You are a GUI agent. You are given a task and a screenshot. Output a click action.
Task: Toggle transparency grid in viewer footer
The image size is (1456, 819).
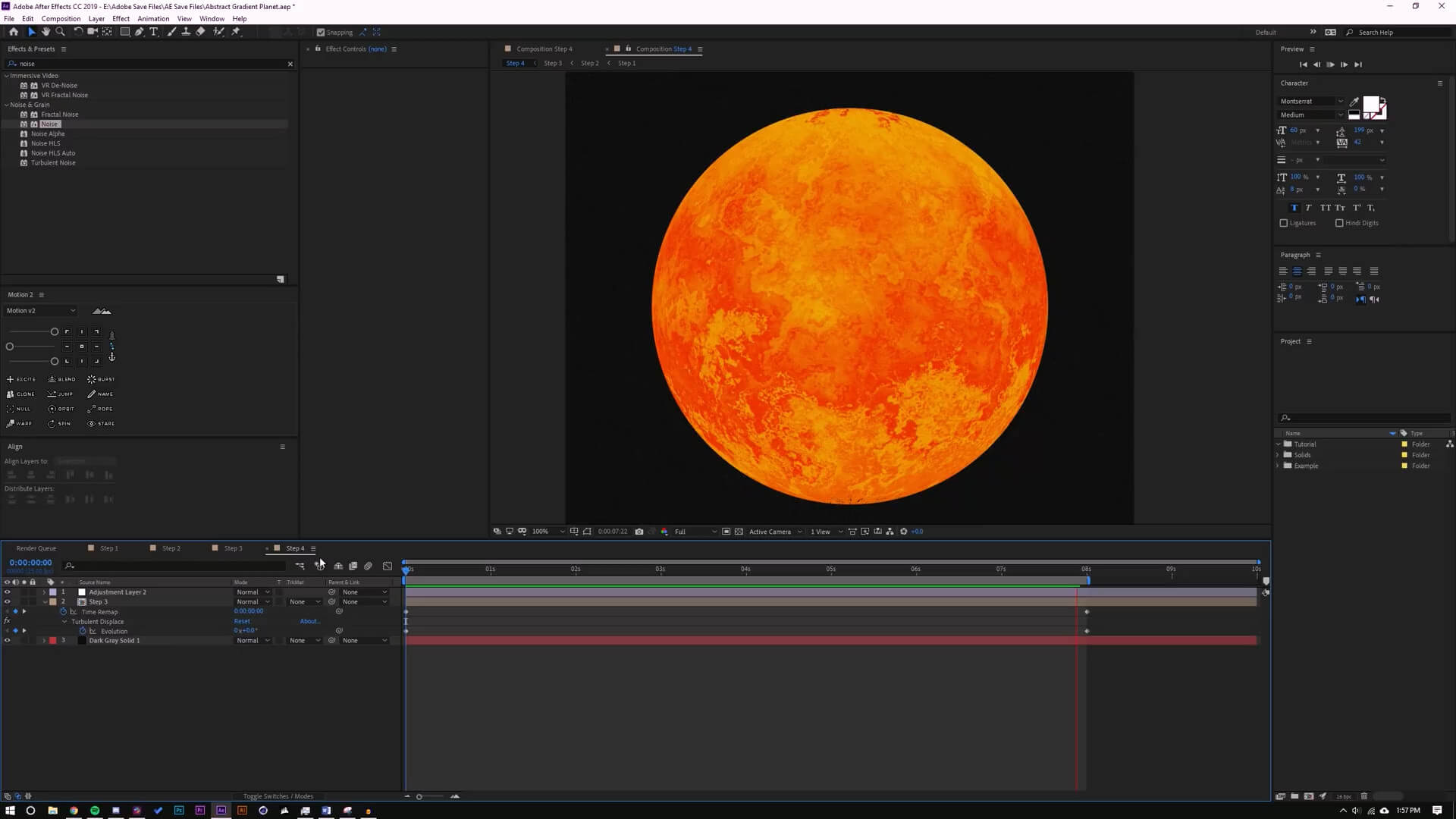[x=739, y=532]
